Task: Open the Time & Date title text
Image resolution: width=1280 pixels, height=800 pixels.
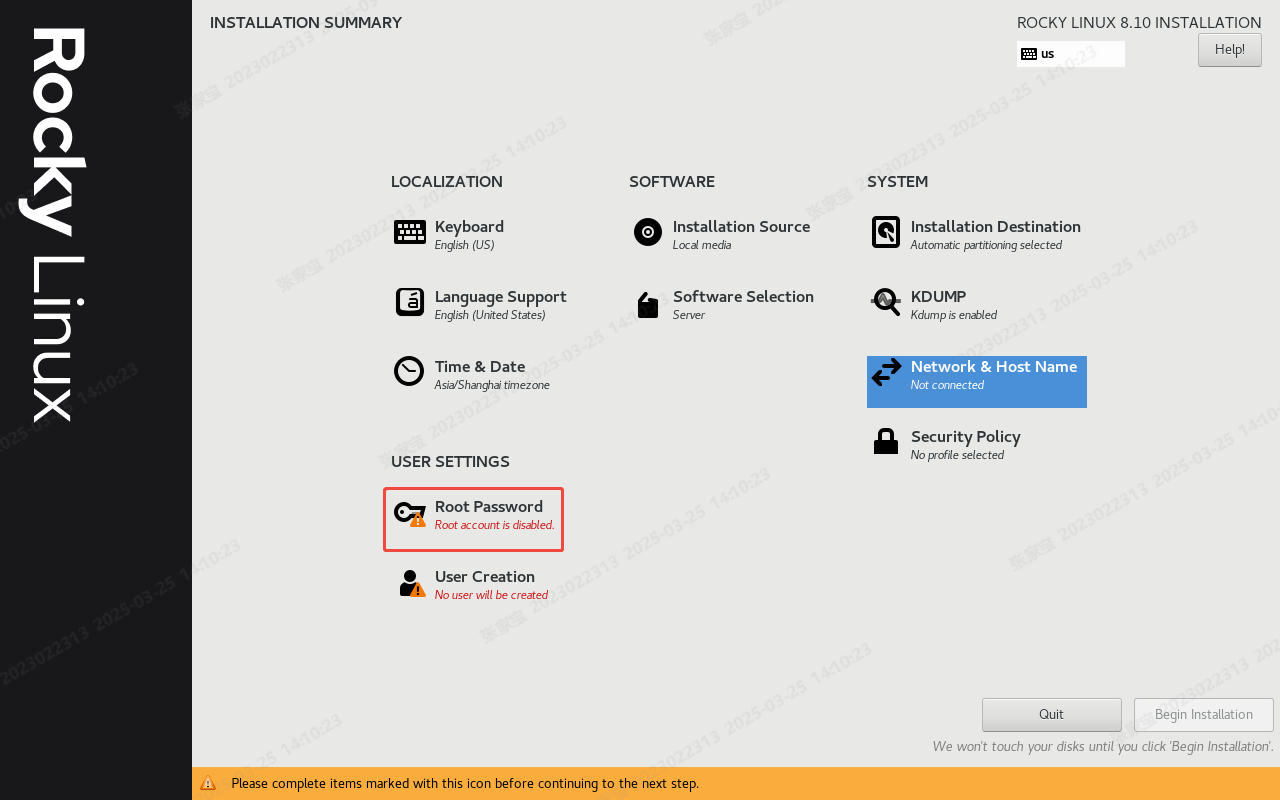Action: [480, 367]
